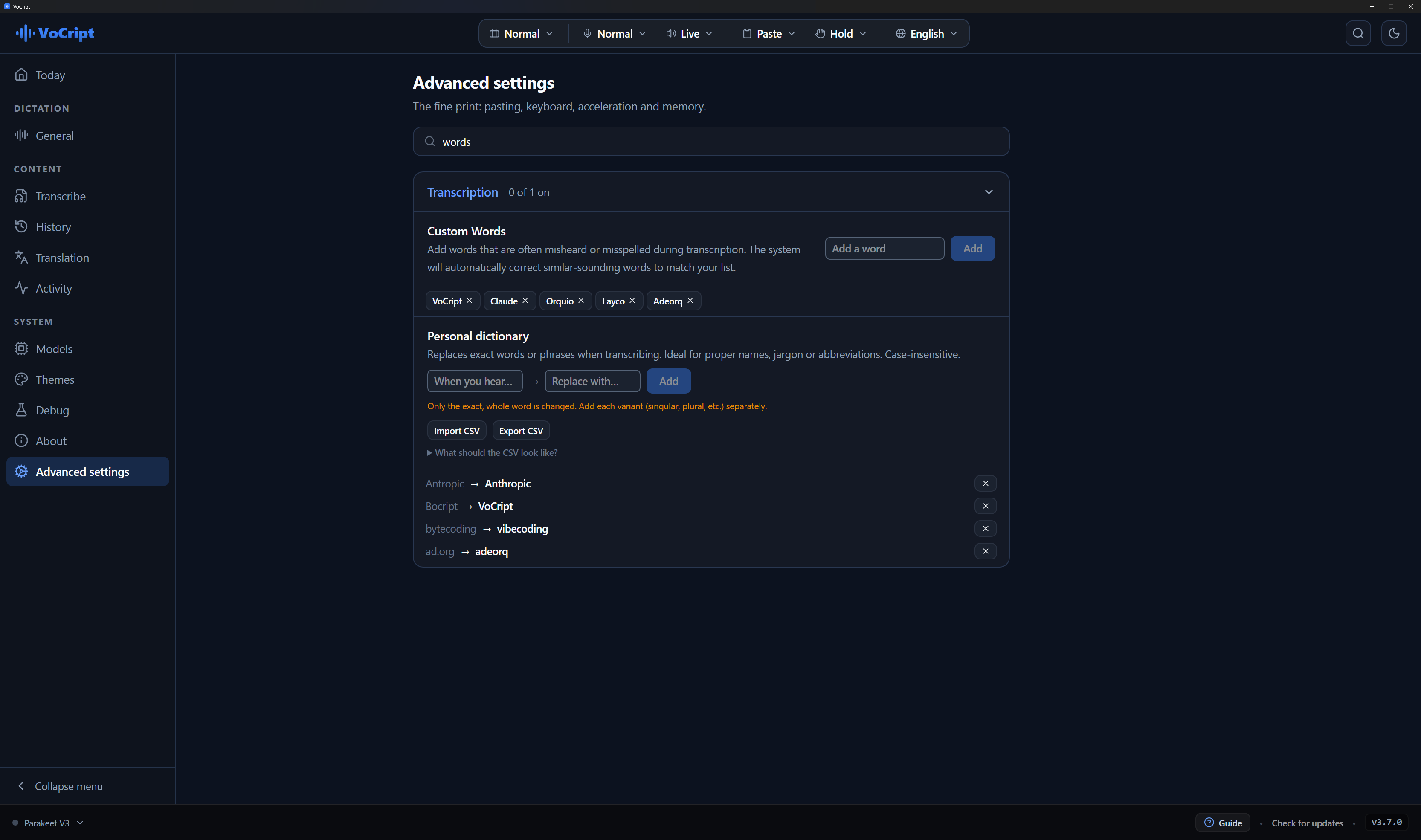The image size is (1421, 840).
Task: Remove the Layco custom word chip
Action: [x=632, y=301]
